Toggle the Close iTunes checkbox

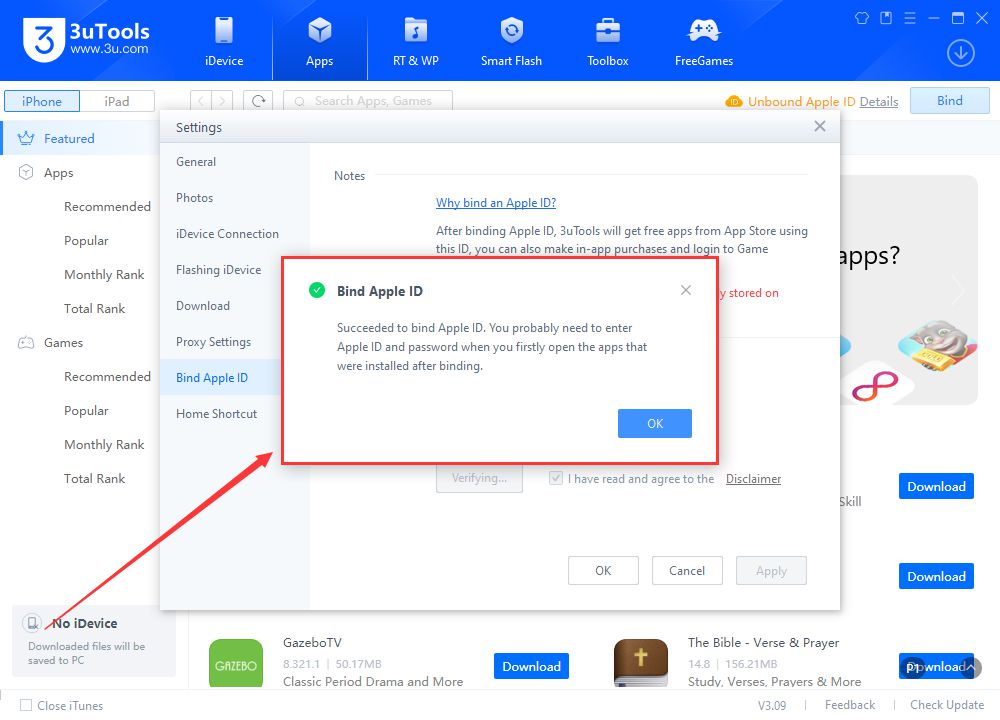(x=26, y=705)
